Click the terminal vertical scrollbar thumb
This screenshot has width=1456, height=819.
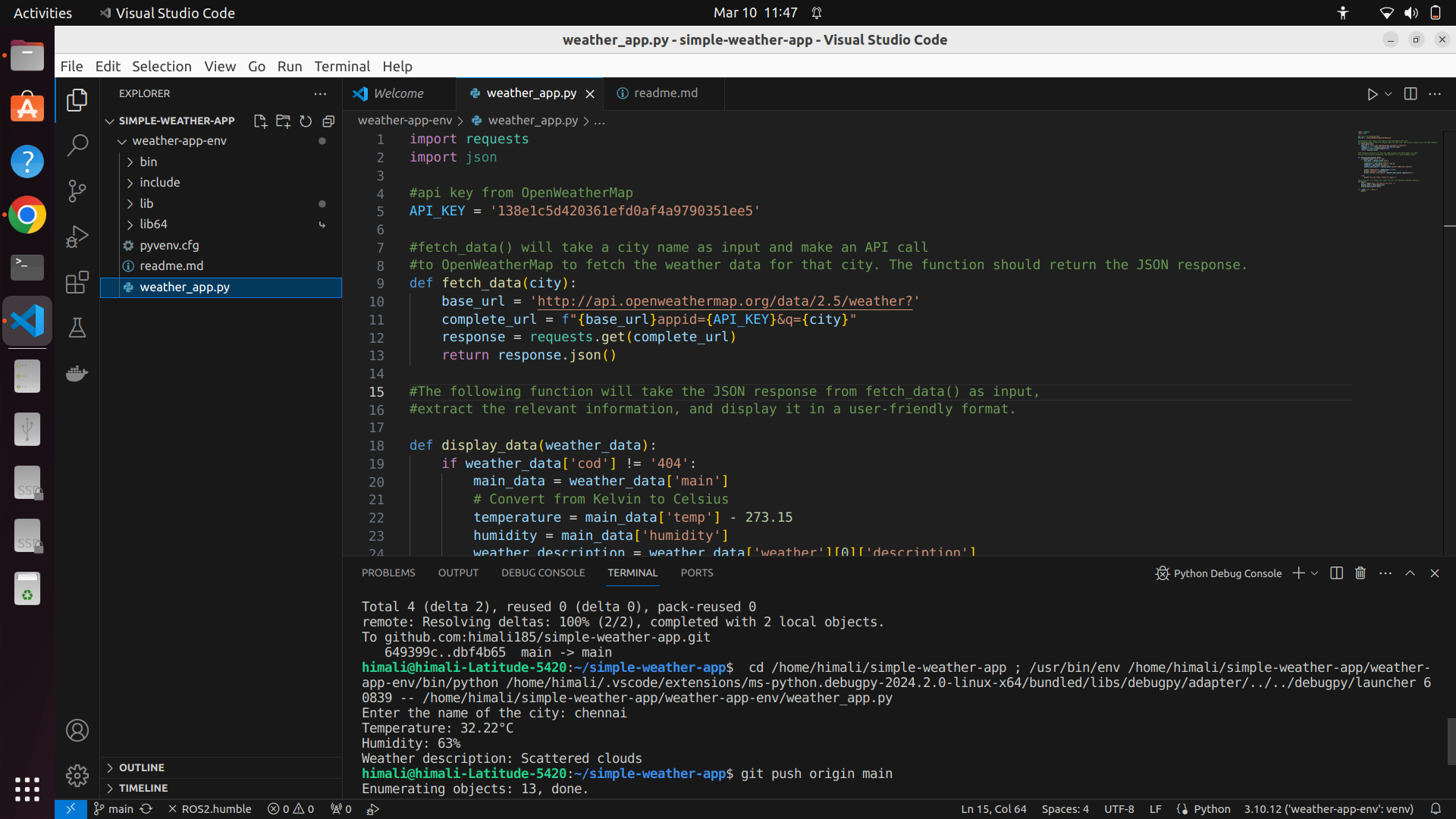1451,741
